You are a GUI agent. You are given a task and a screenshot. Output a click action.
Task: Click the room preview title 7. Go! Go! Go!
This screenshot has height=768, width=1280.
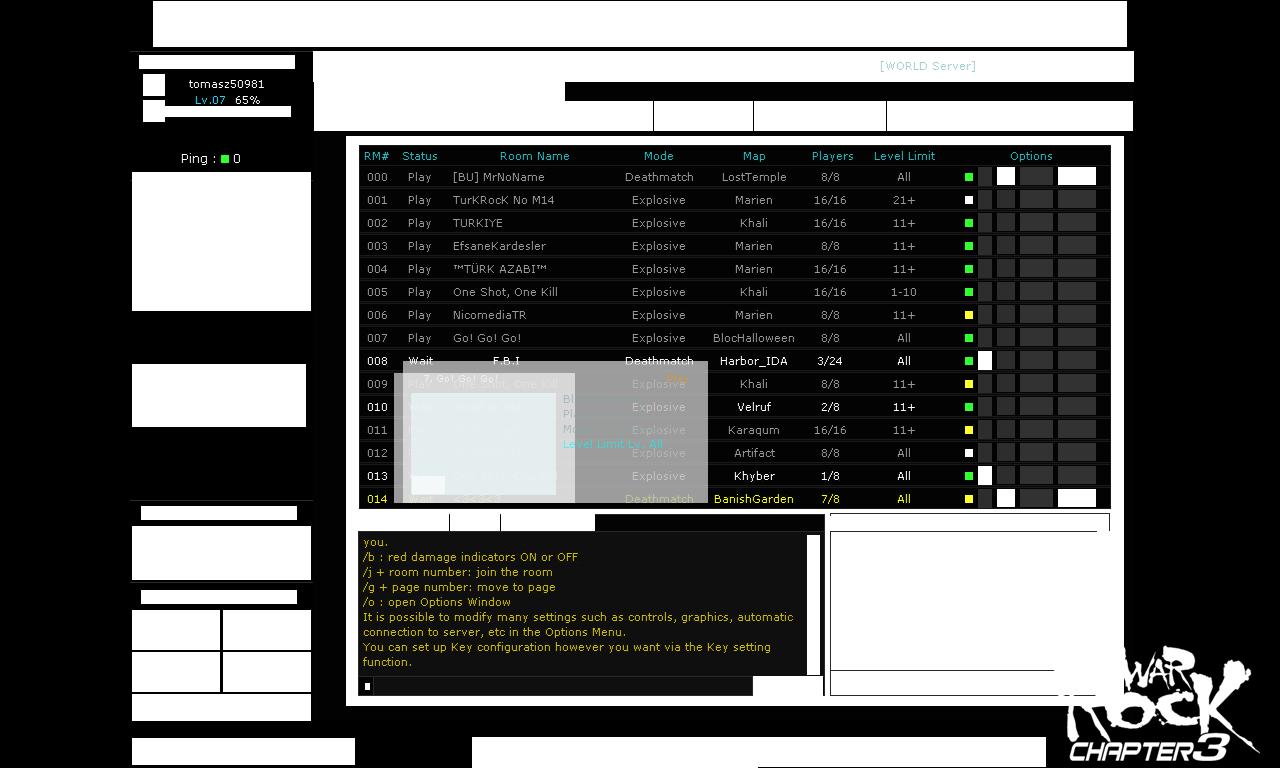[x=461, y=379]
